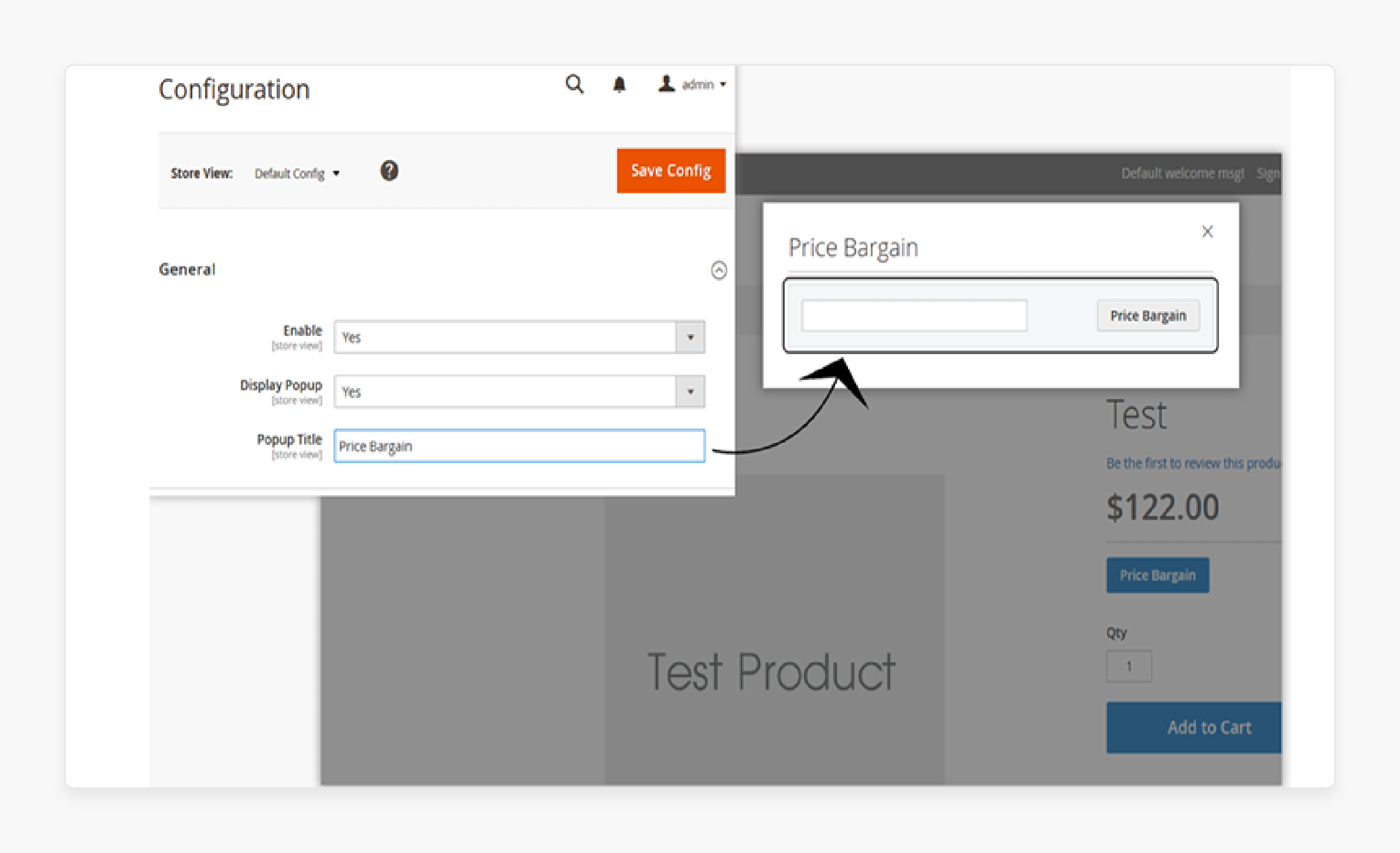Click the Test product title text

click(x=1136, y=415)
